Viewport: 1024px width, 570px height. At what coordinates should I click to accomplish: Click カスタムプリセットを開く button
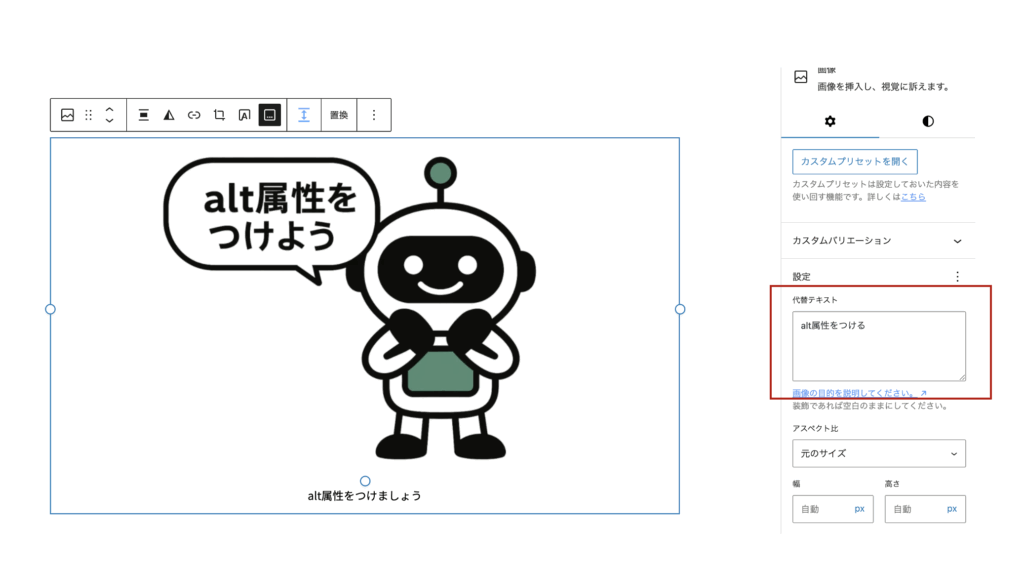(x=854, y=161)
